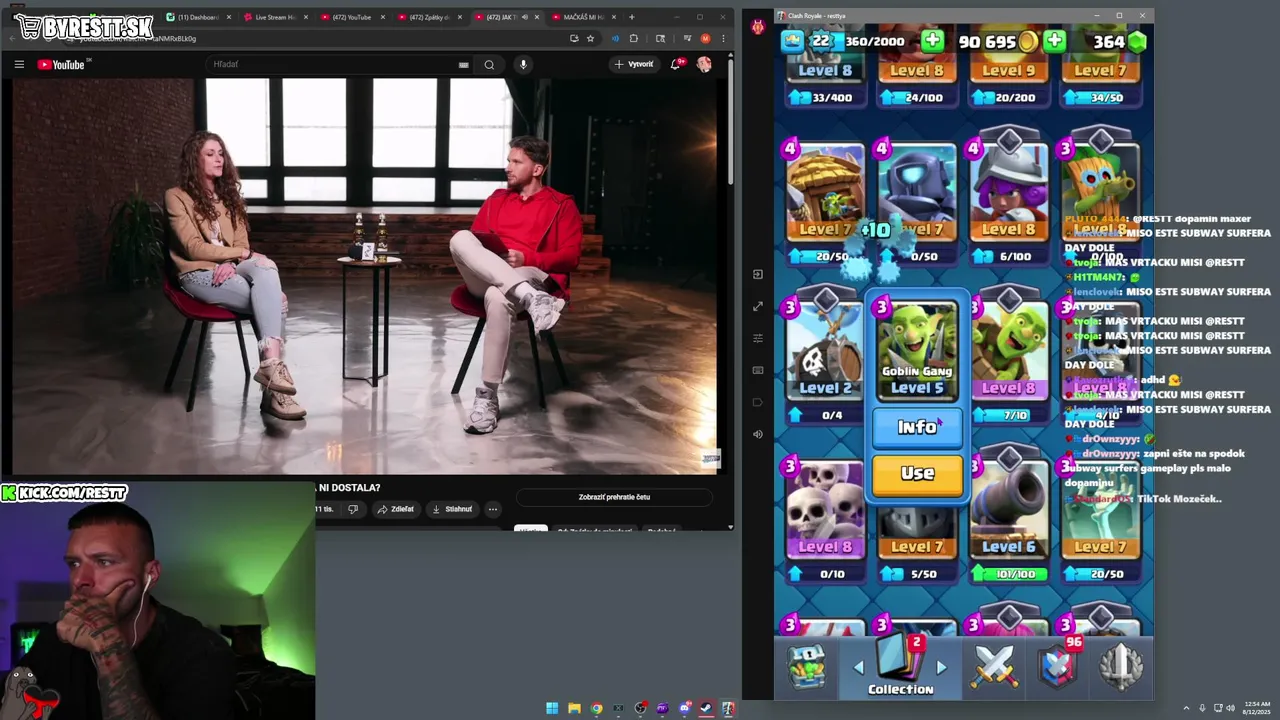Open the YouTube hamburger menu
This screenshot has height=720, width=1280.
point(19,64)
